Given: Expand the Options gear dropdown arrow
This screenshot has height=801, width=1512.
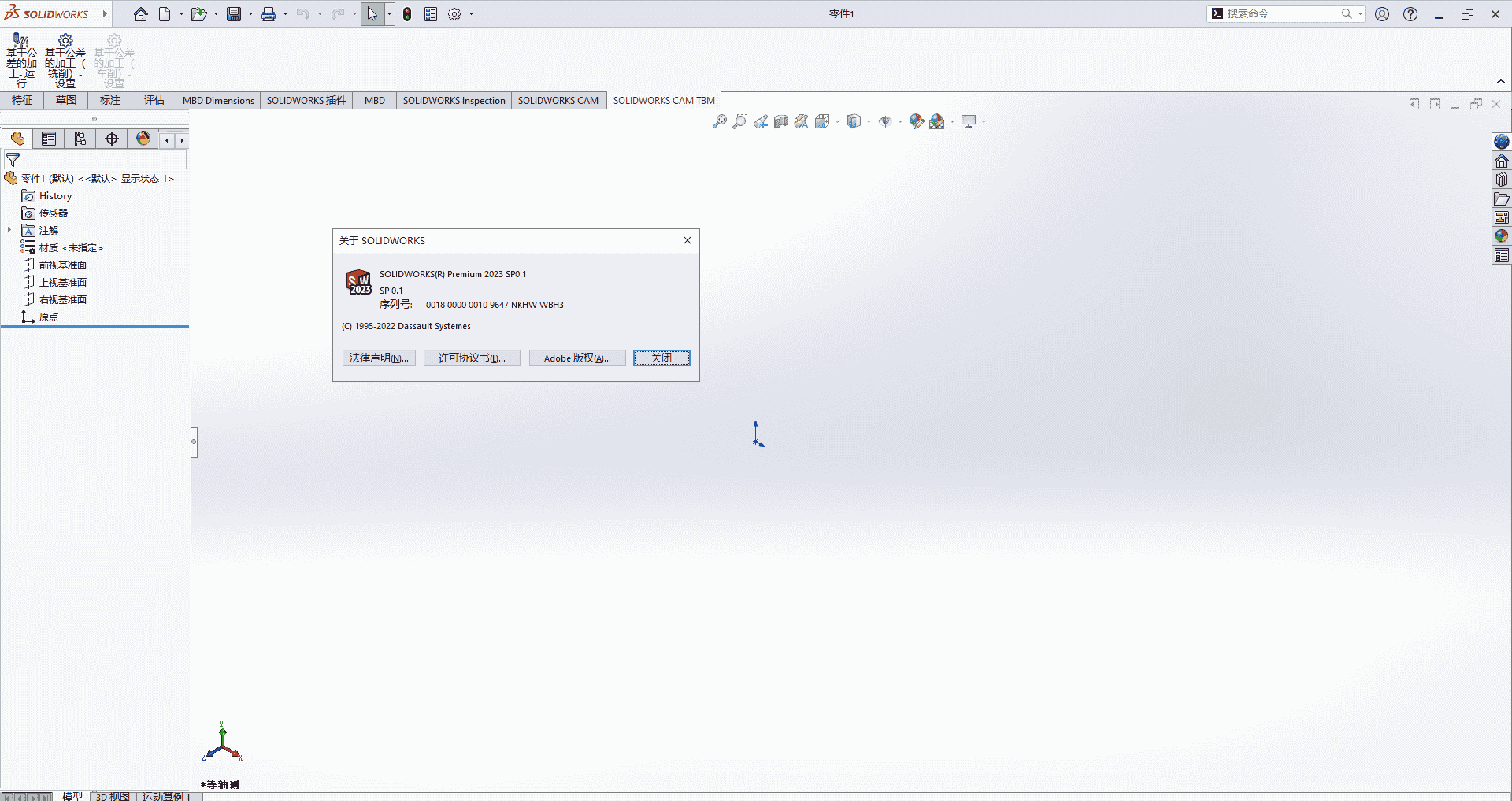Looking at the screenshot, I should [x=471, y=14].
